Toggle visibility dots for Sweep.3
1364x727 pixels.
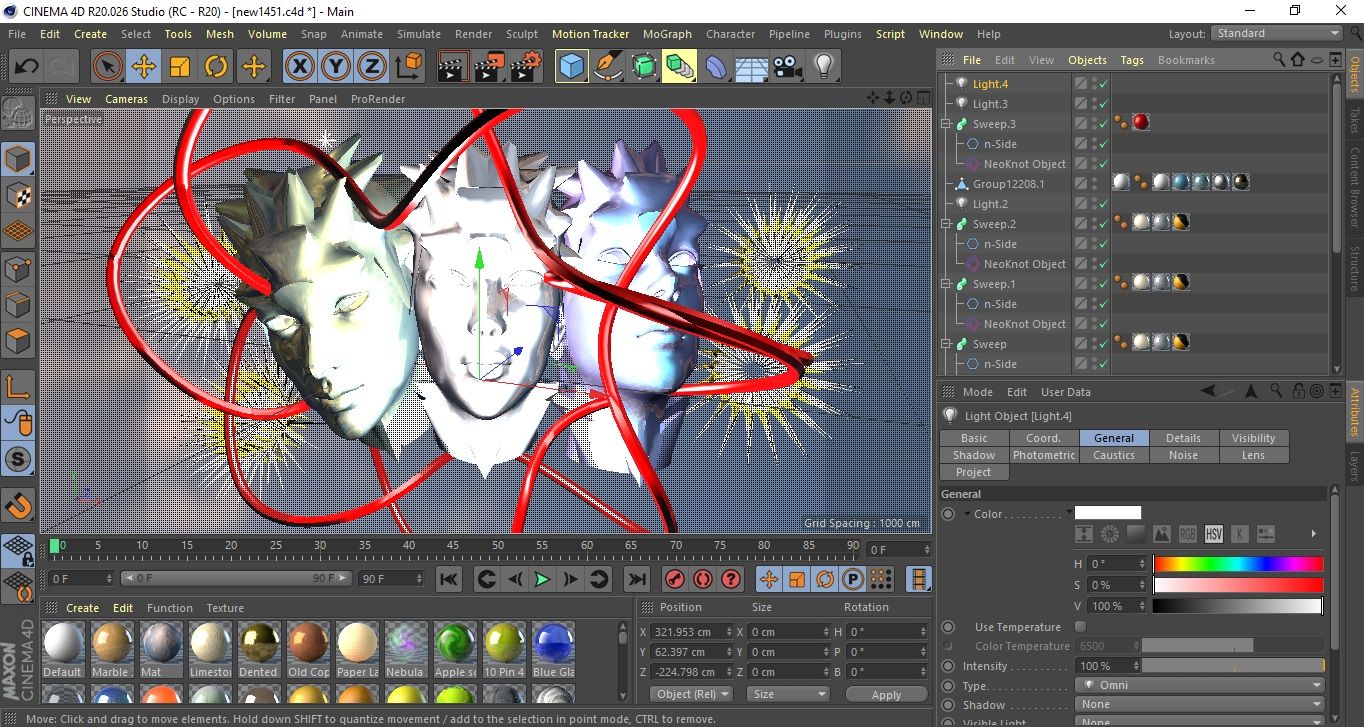click(x=1093, y=124)
